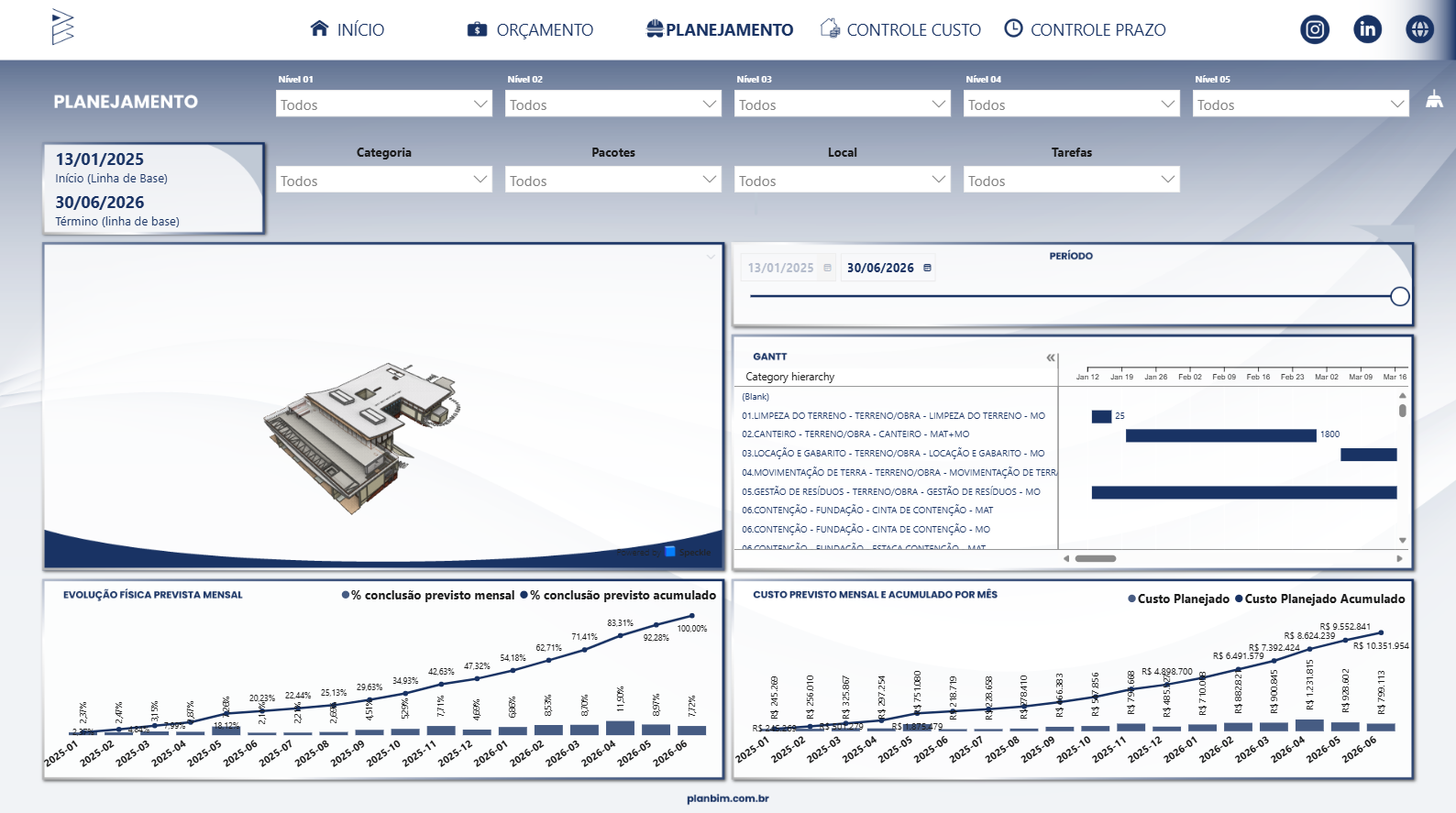This screenshot has width=1456, height=813.
Task: Open the planbim.com.br link
Action: click(x=728, y=798)
